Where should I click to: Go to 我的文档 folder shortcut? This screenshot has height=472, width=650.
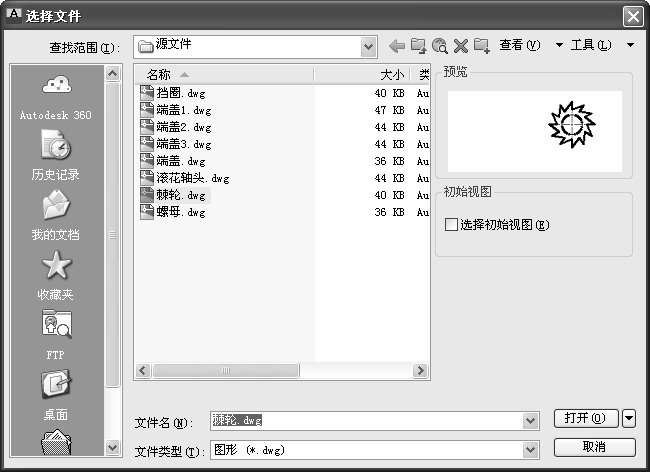[x=56, y=215]
